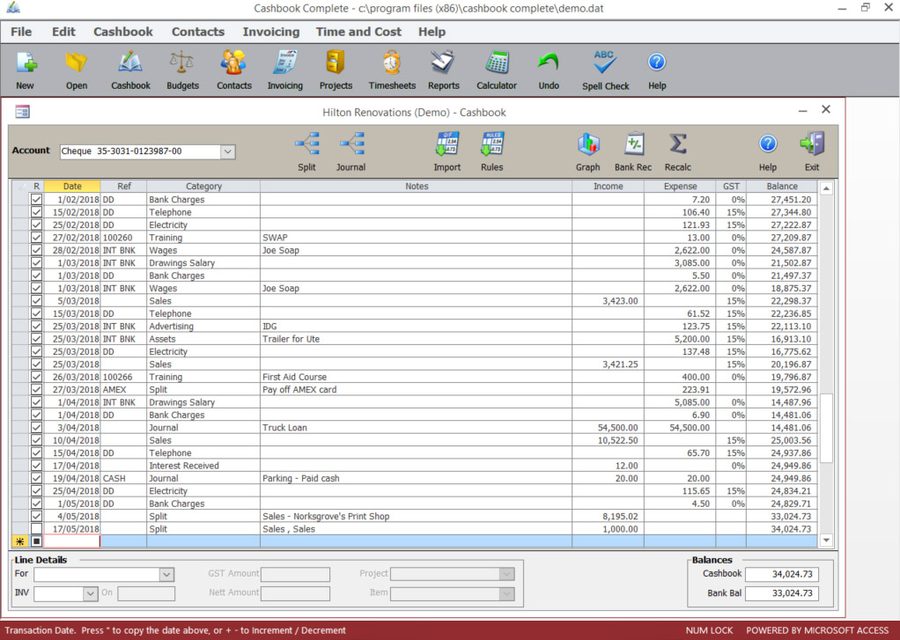900x640 pixels.
Task: Expand the Account dropdown arrow
Action: click(x=228, y=152)
